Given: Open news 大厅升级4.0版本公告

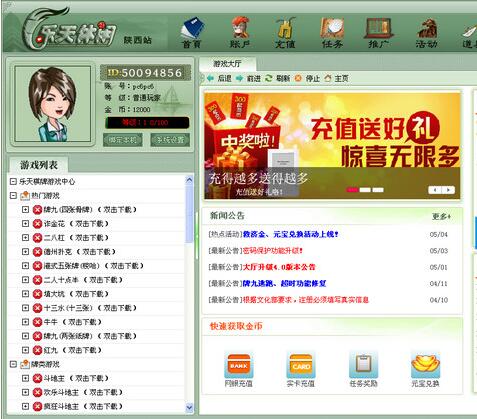Looking at the screenshot, I should pyautogui.click(x=279, y=267).
